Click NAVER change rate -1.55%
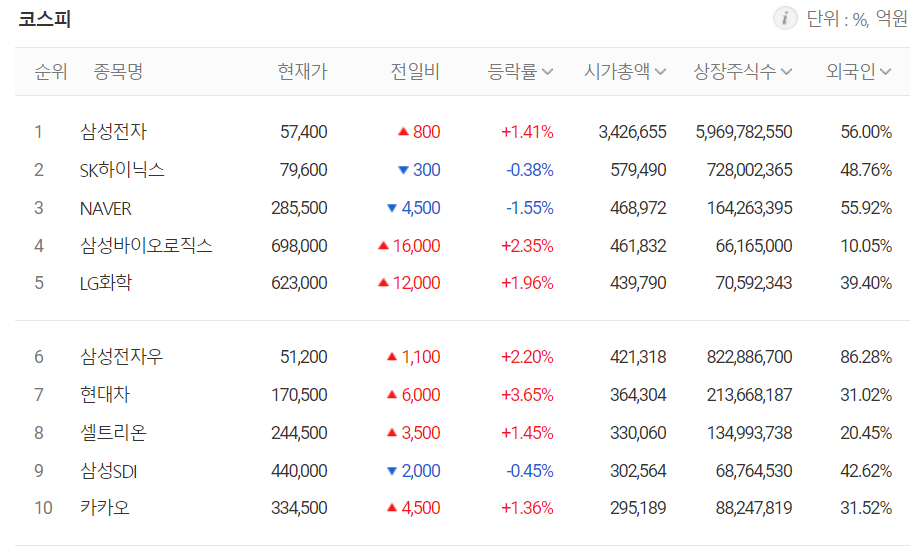This screenshot has width=922, height=558. pyautogui.click(x=530, y=208)
